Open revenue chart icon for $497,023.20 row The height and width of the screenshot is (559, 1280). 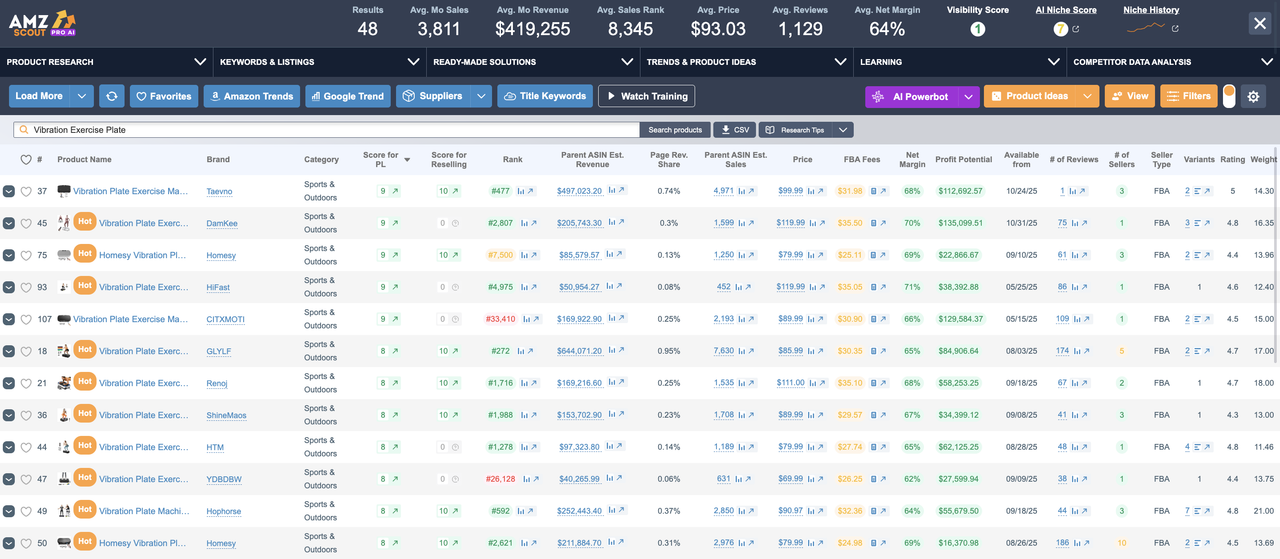coord(613,191)
